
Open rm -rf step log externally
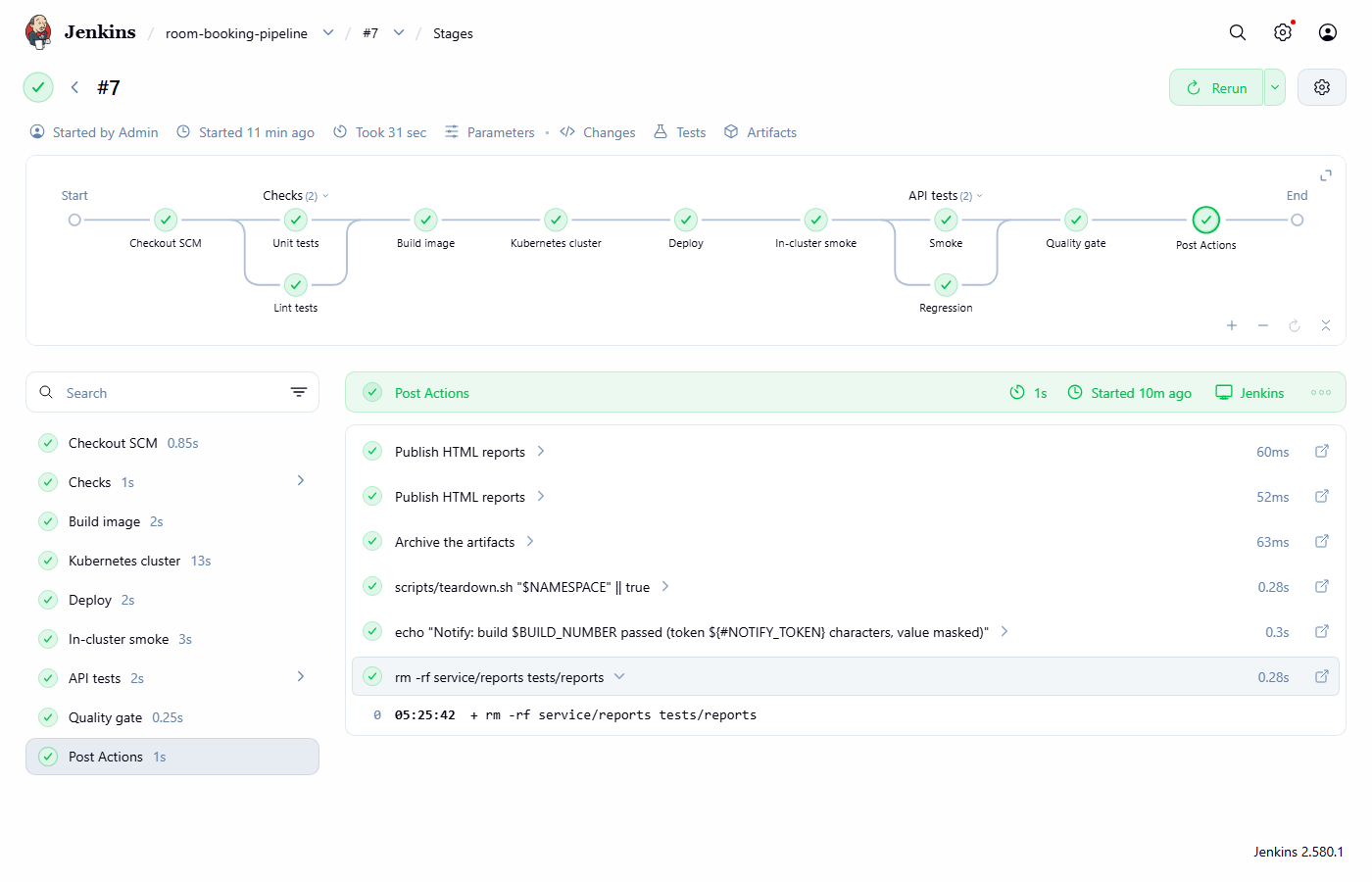pos(1322,676)
